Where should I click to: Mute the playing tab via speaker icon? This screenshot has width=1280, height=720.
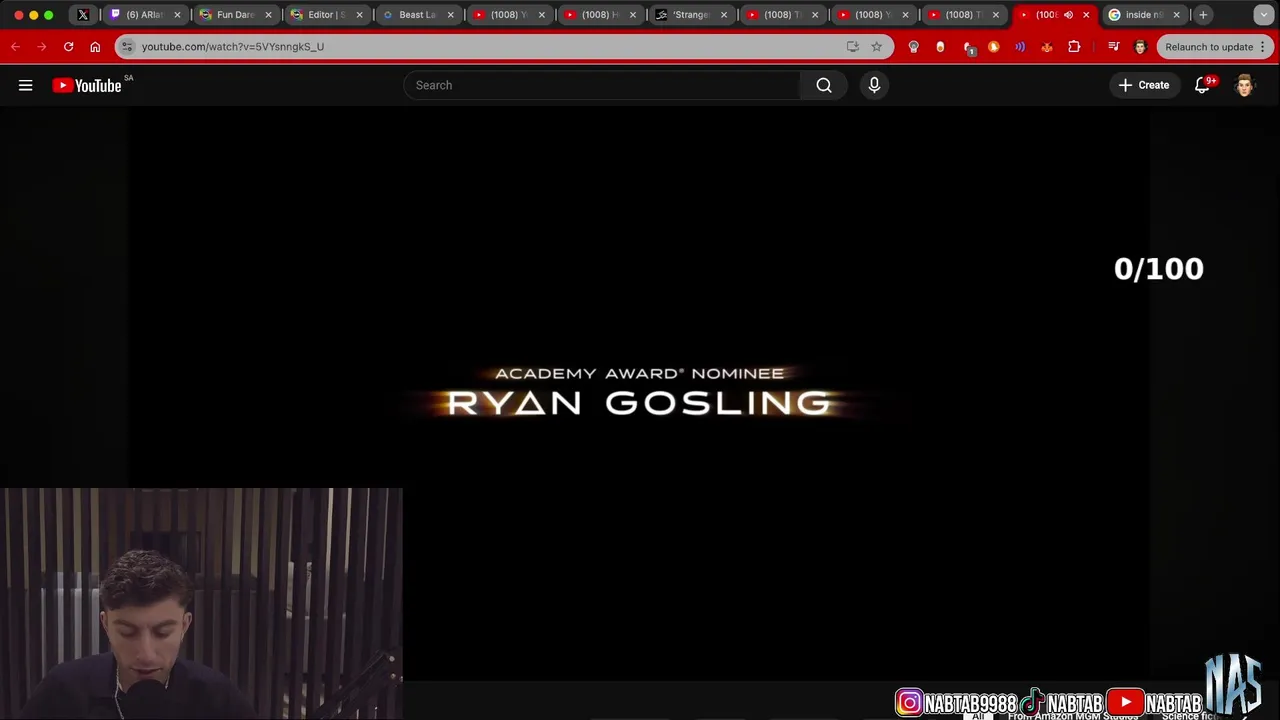[x=1068, y=15]
